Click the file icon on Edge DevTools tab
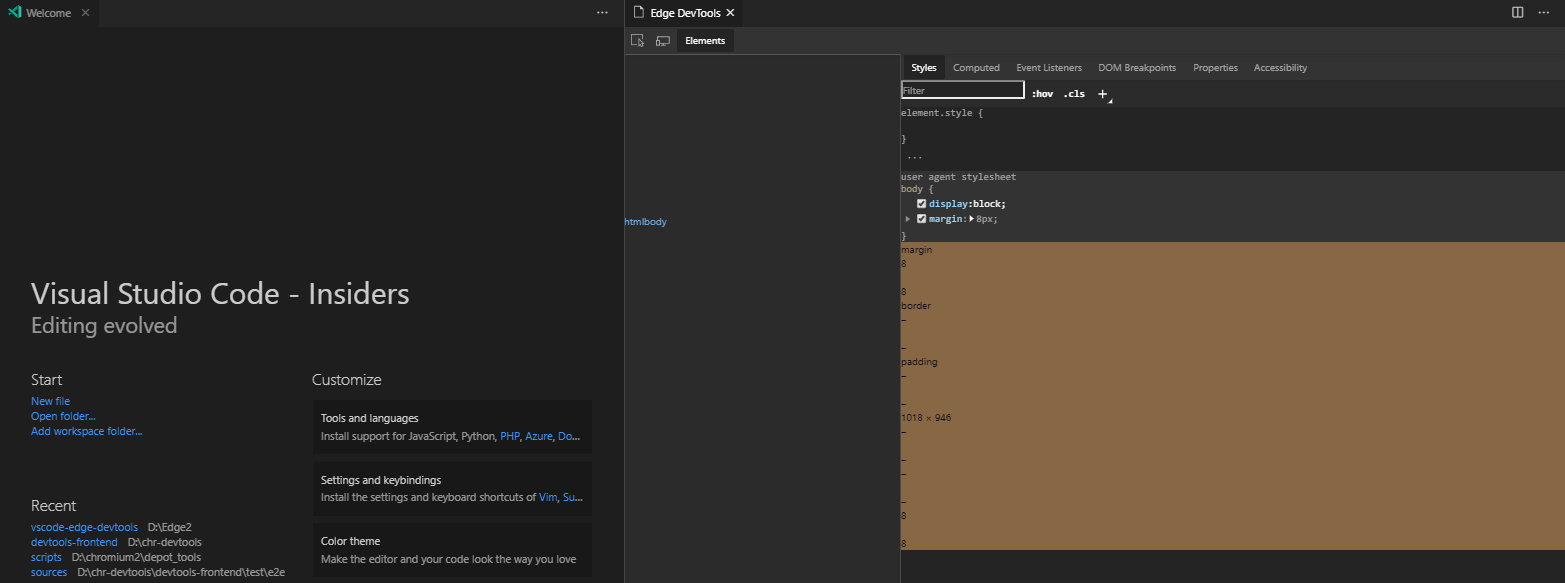Screen dimensions: 1565x583 637,12
